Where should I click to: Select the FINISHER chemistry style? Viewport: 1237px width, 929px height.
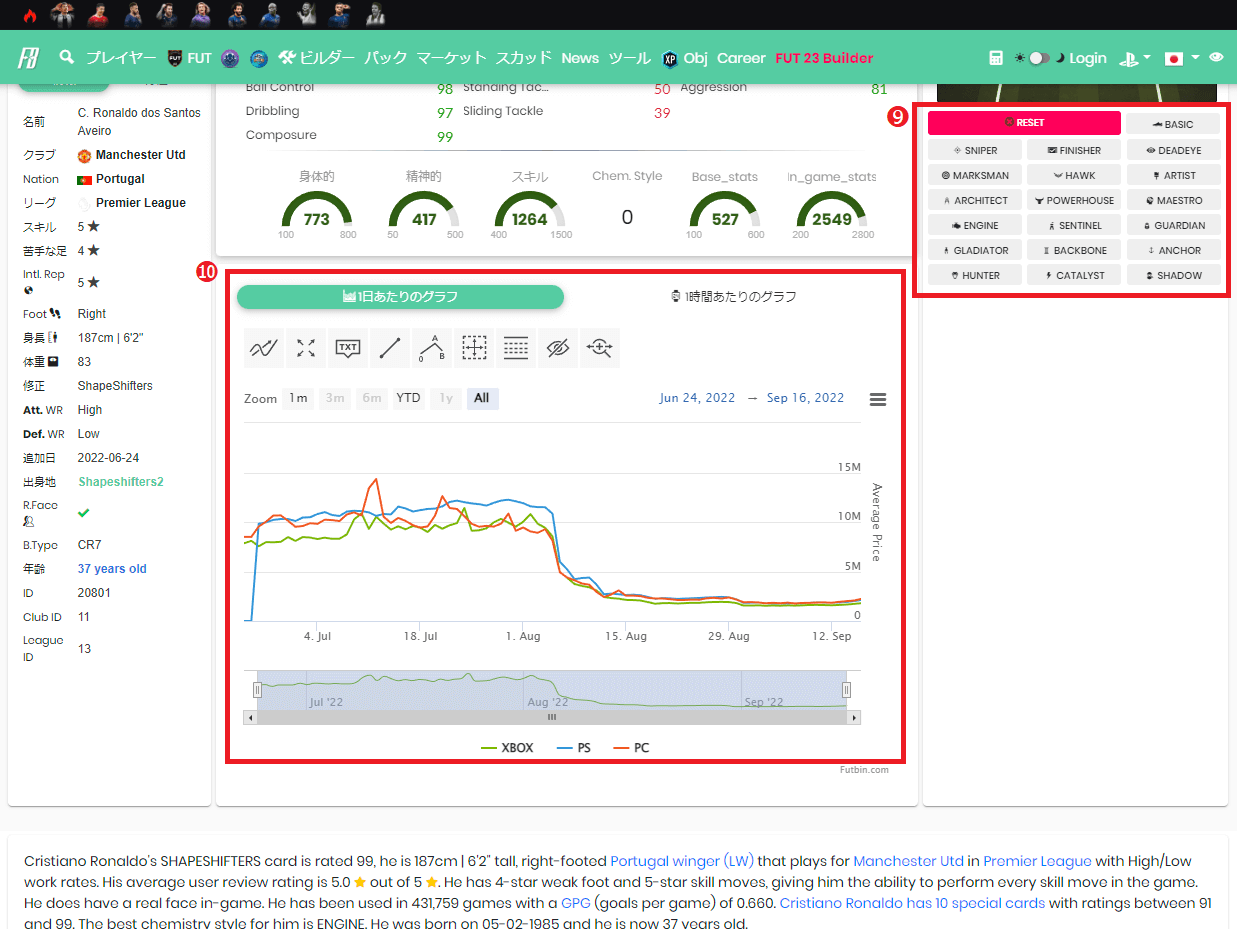pos(1074,150)
